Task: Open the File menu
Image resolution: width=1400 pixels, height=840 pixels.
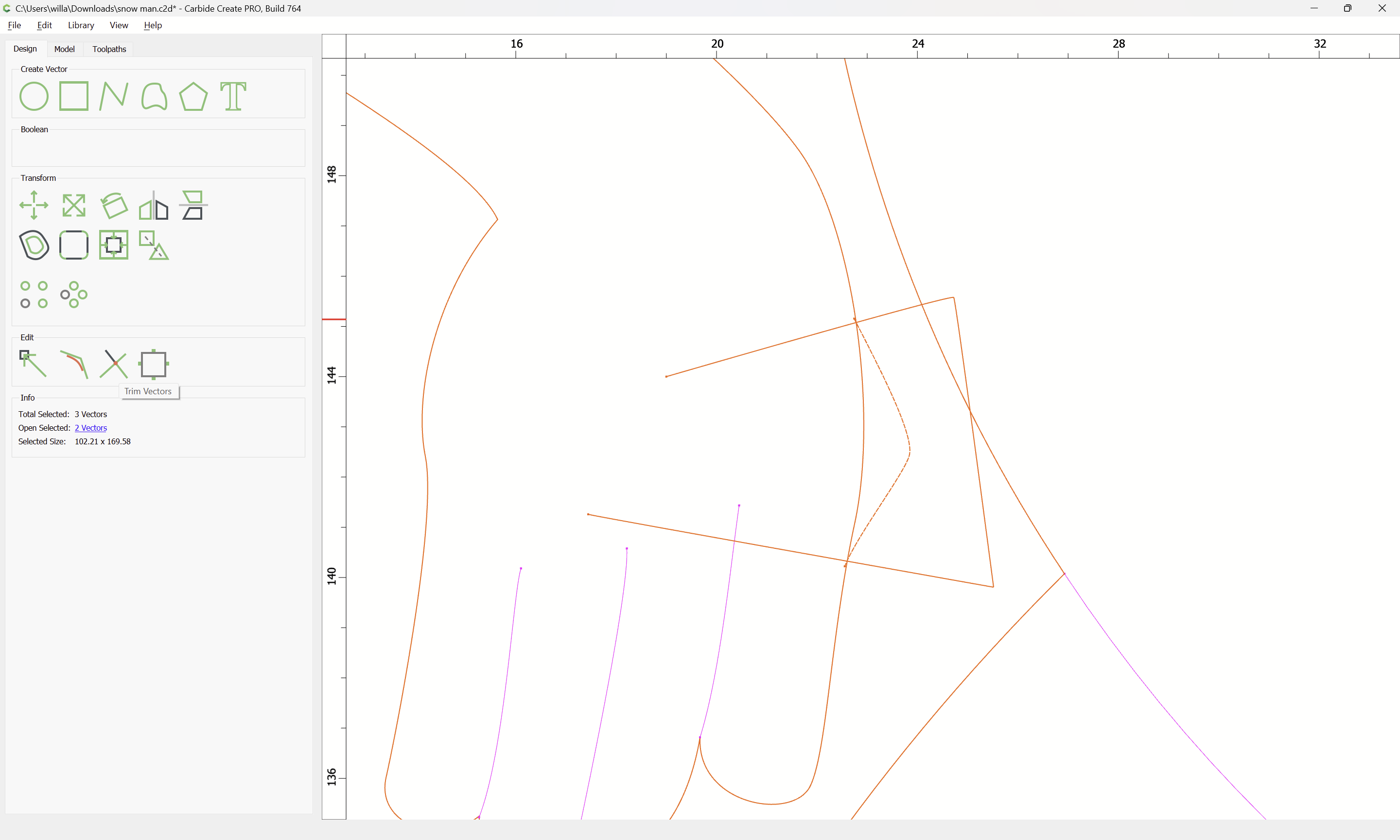Action: (14, 25)
